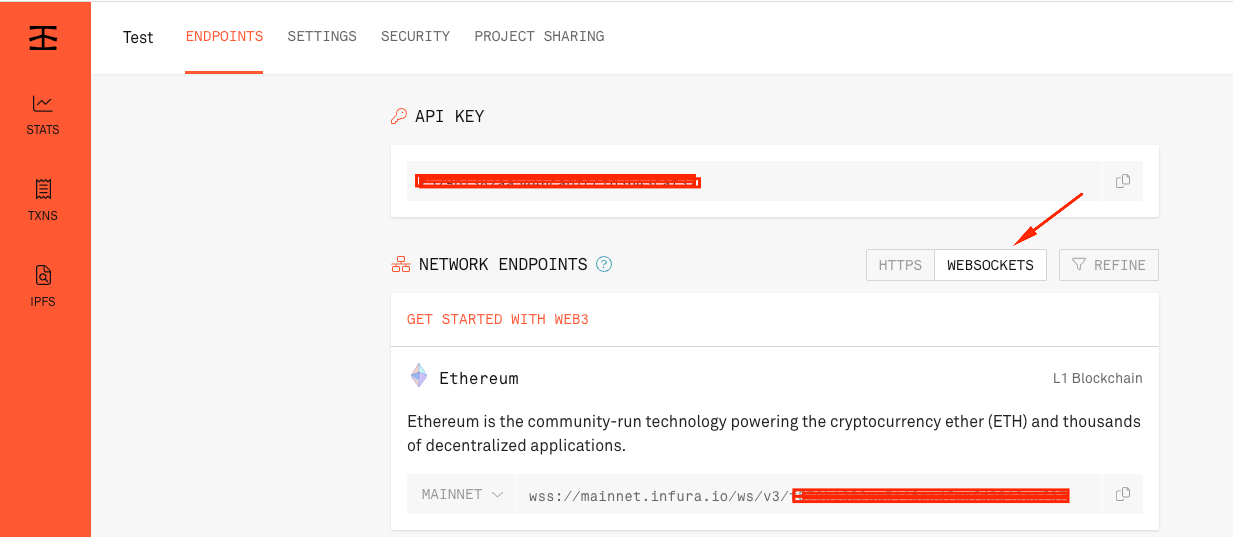The image size is (1233, 537).
Task: Click the Infura logo icon
Action: click(x=43, y=37)
